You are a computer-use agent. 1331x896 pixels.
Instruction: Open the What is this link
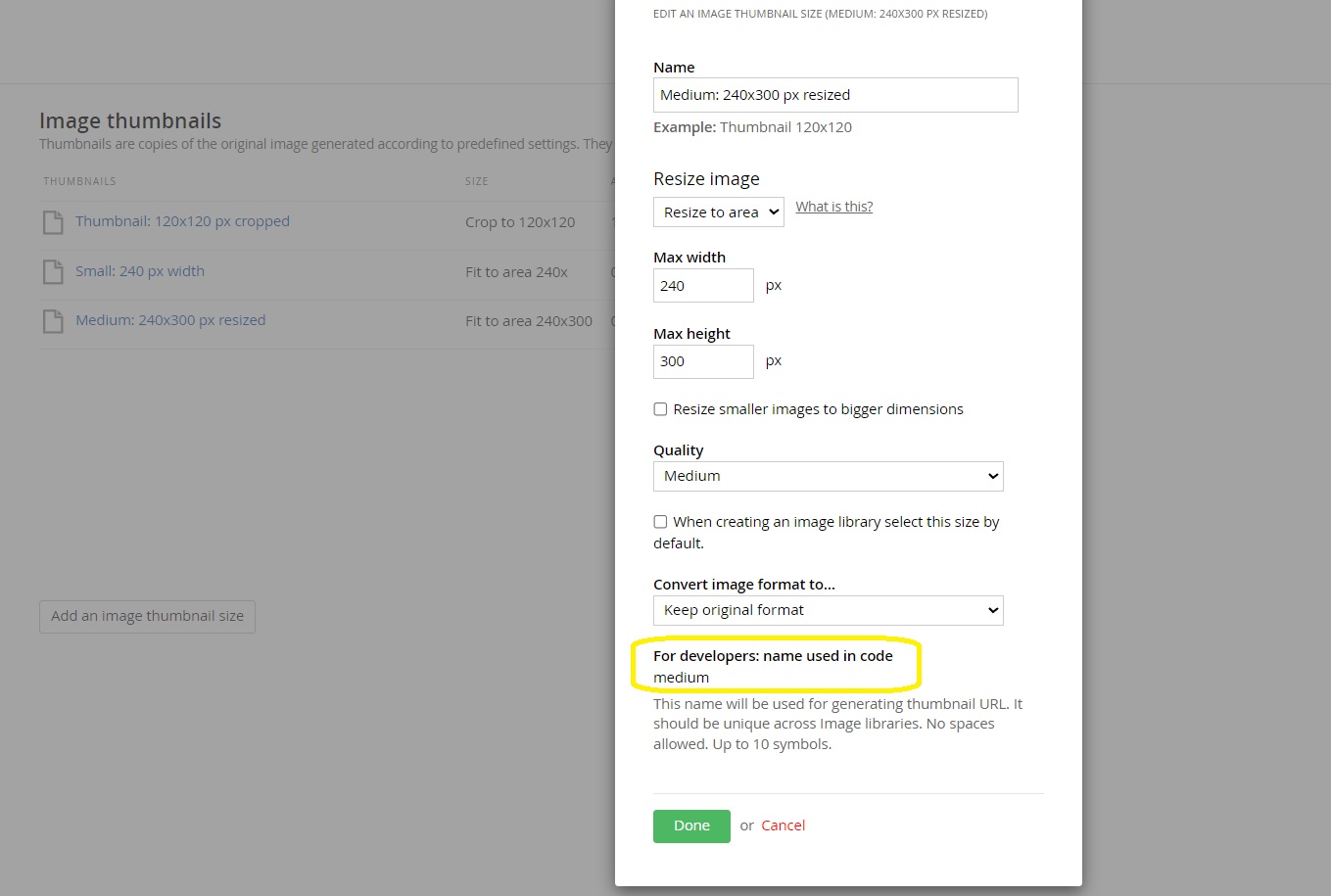point(833,207)
